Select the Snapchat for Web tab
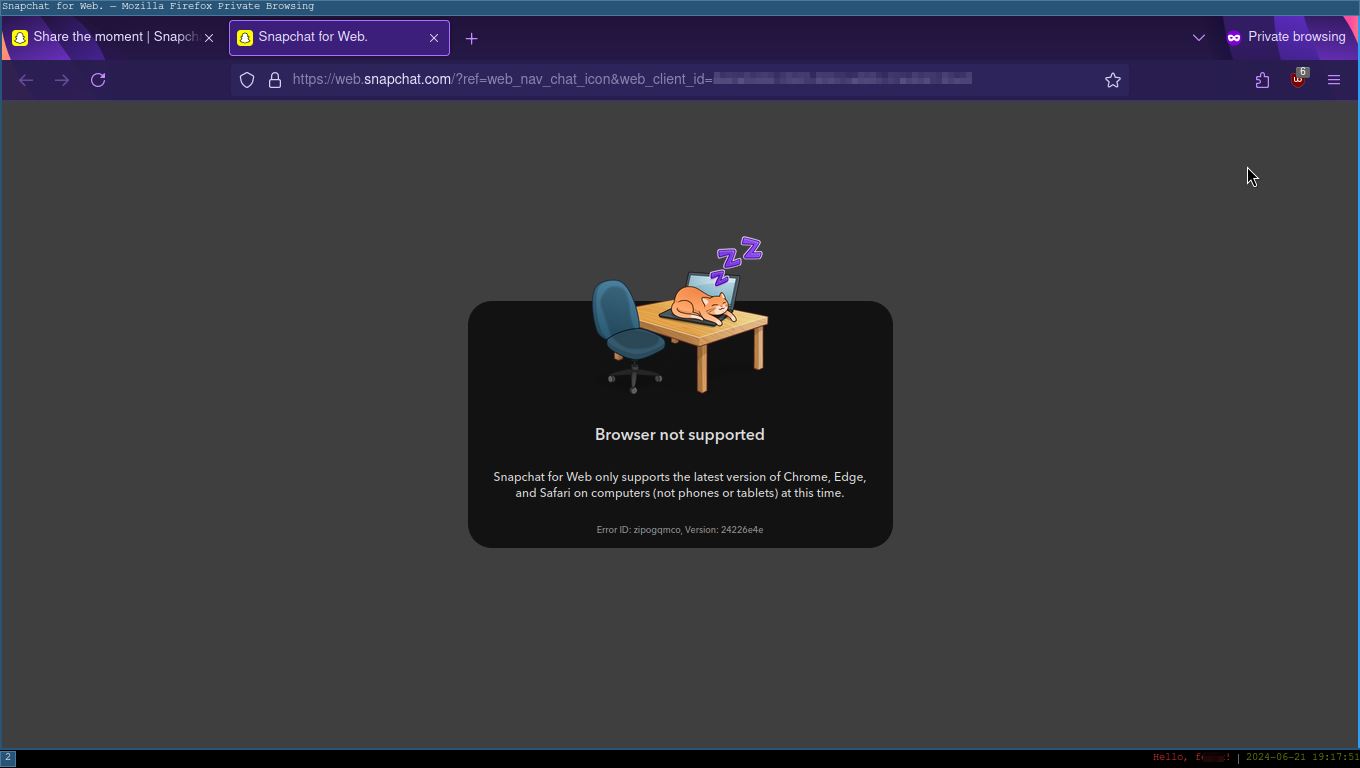1360x768 pixels. click(x=339, y=38)
